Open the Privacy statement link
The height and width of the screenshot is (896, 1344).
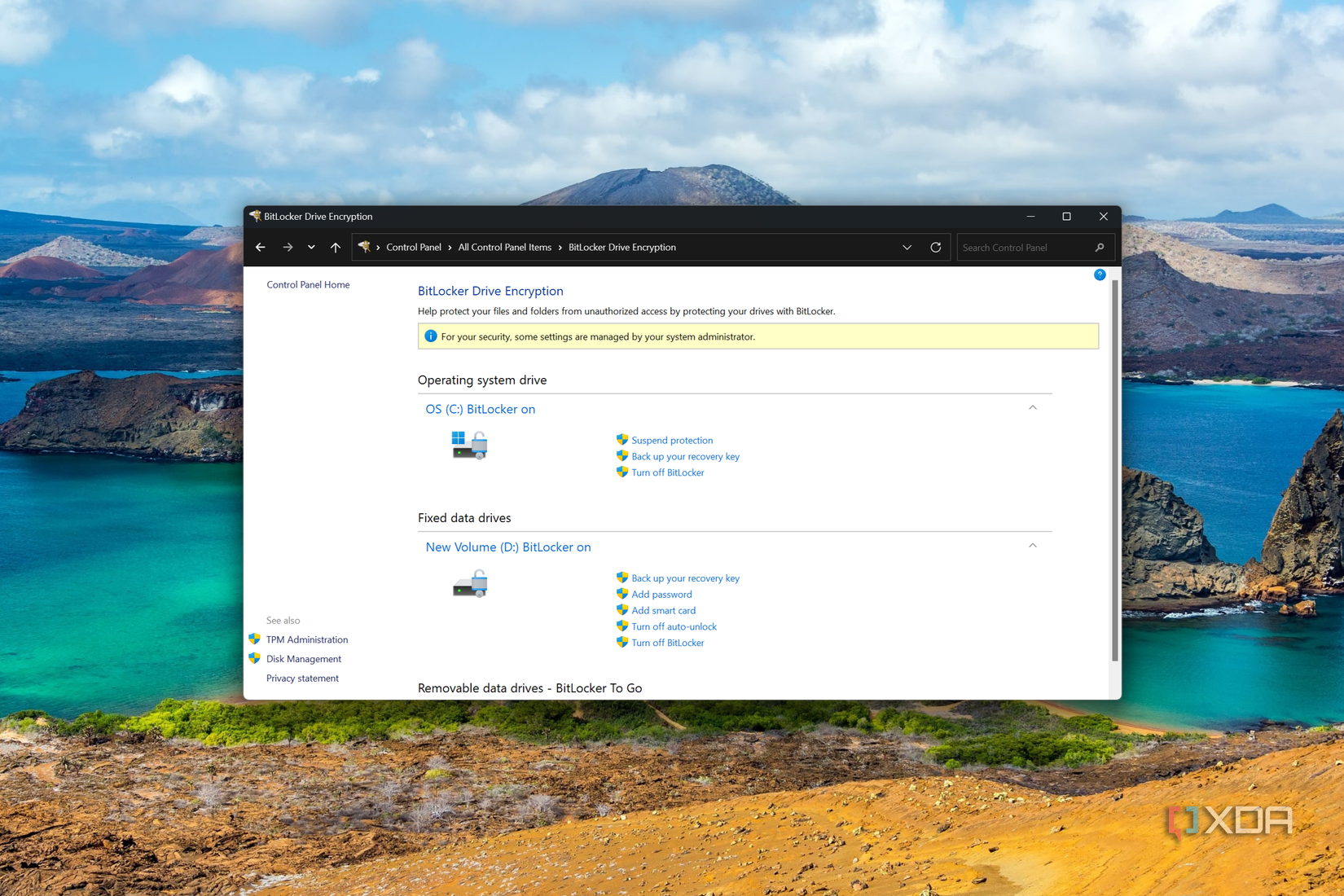click(302, 678)
